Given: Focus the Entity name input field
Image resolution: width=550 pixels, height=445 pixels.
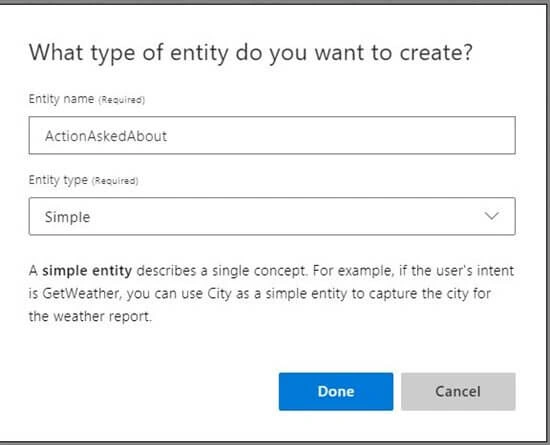Looking at the screenshot, I should coord(272,135).
